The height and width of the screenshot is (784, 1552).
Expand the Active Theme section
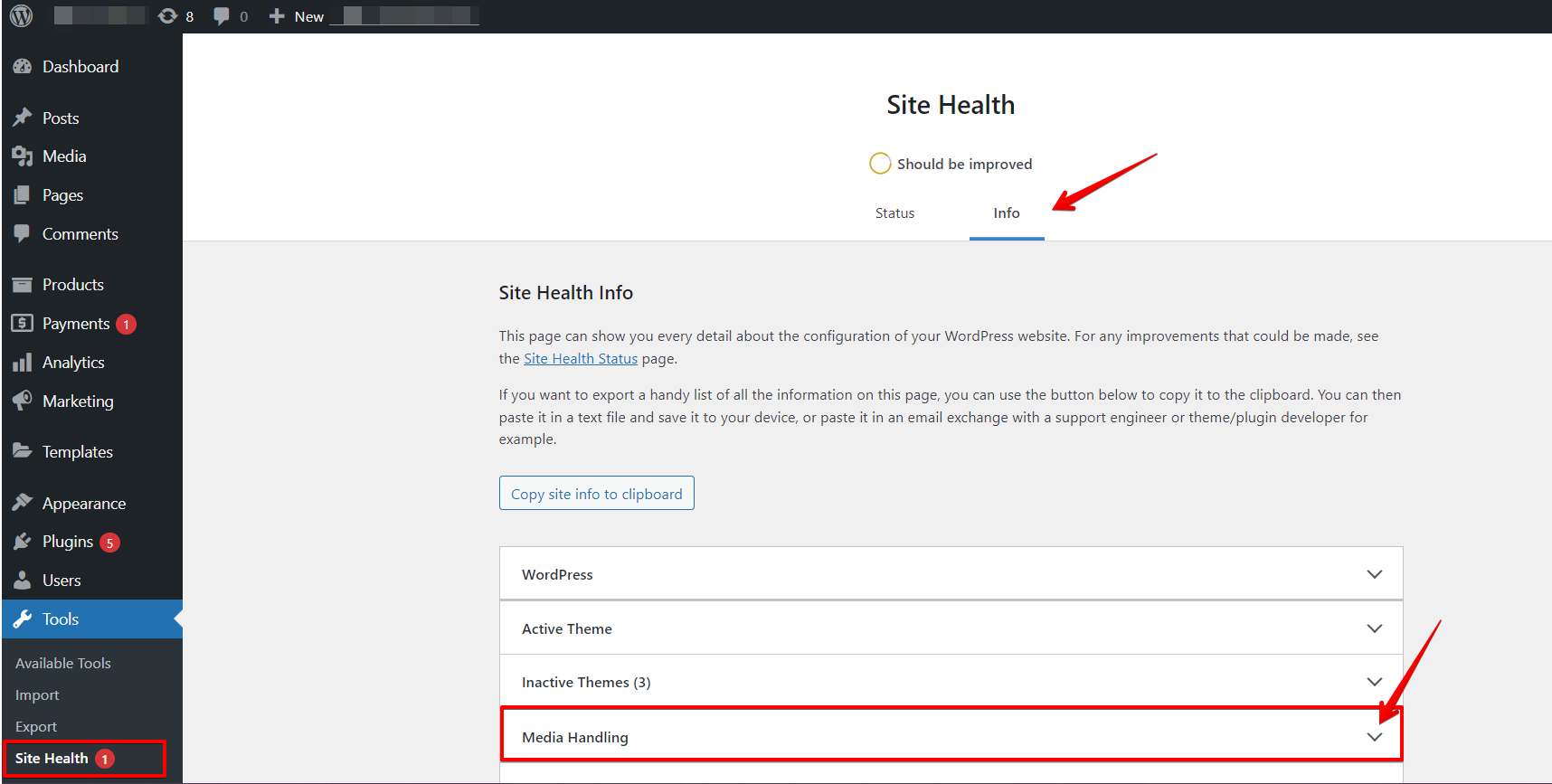pos(951,628)
